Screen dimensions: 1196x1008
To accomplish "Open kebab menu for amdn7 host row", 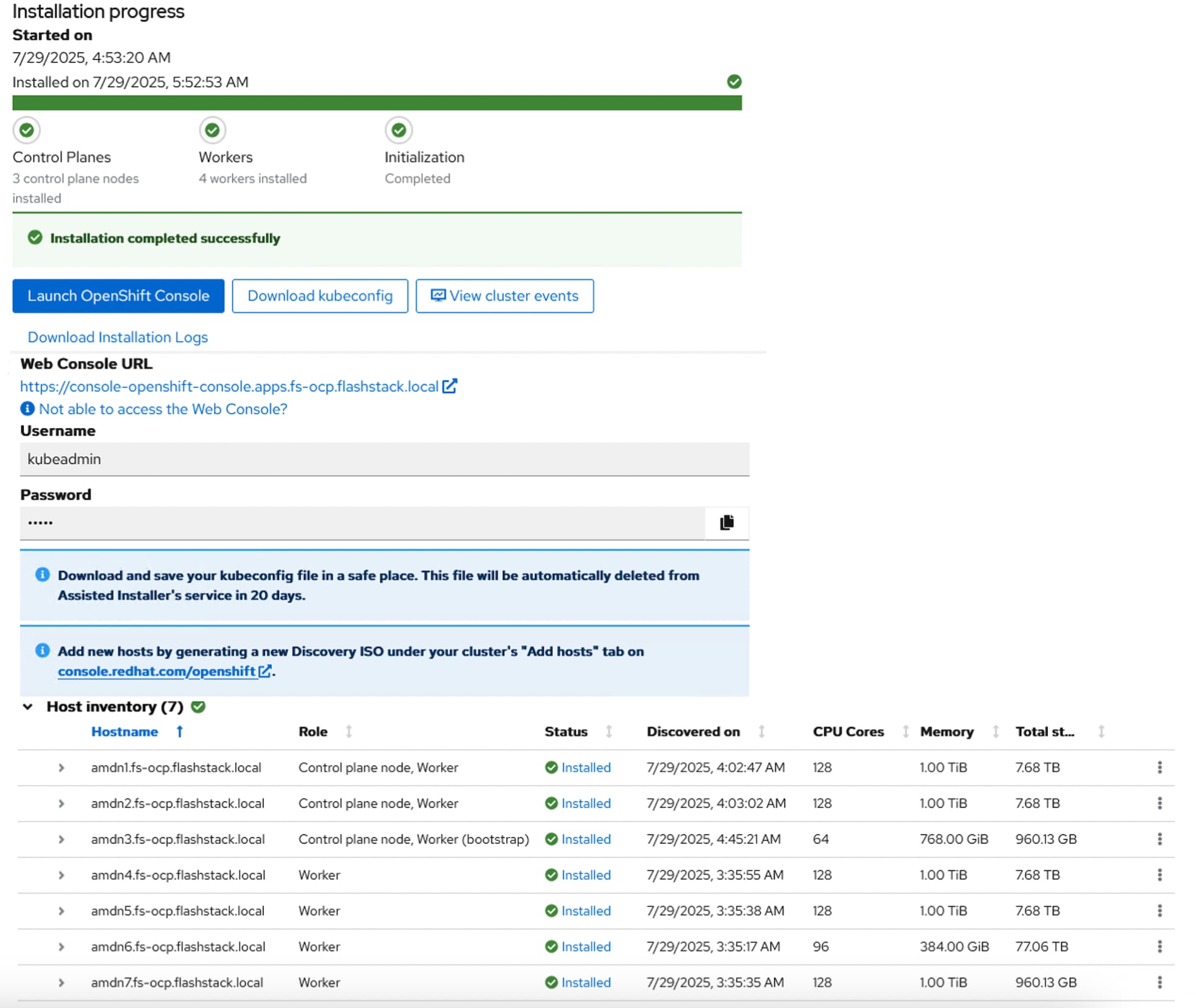I will click(1159, 982).
